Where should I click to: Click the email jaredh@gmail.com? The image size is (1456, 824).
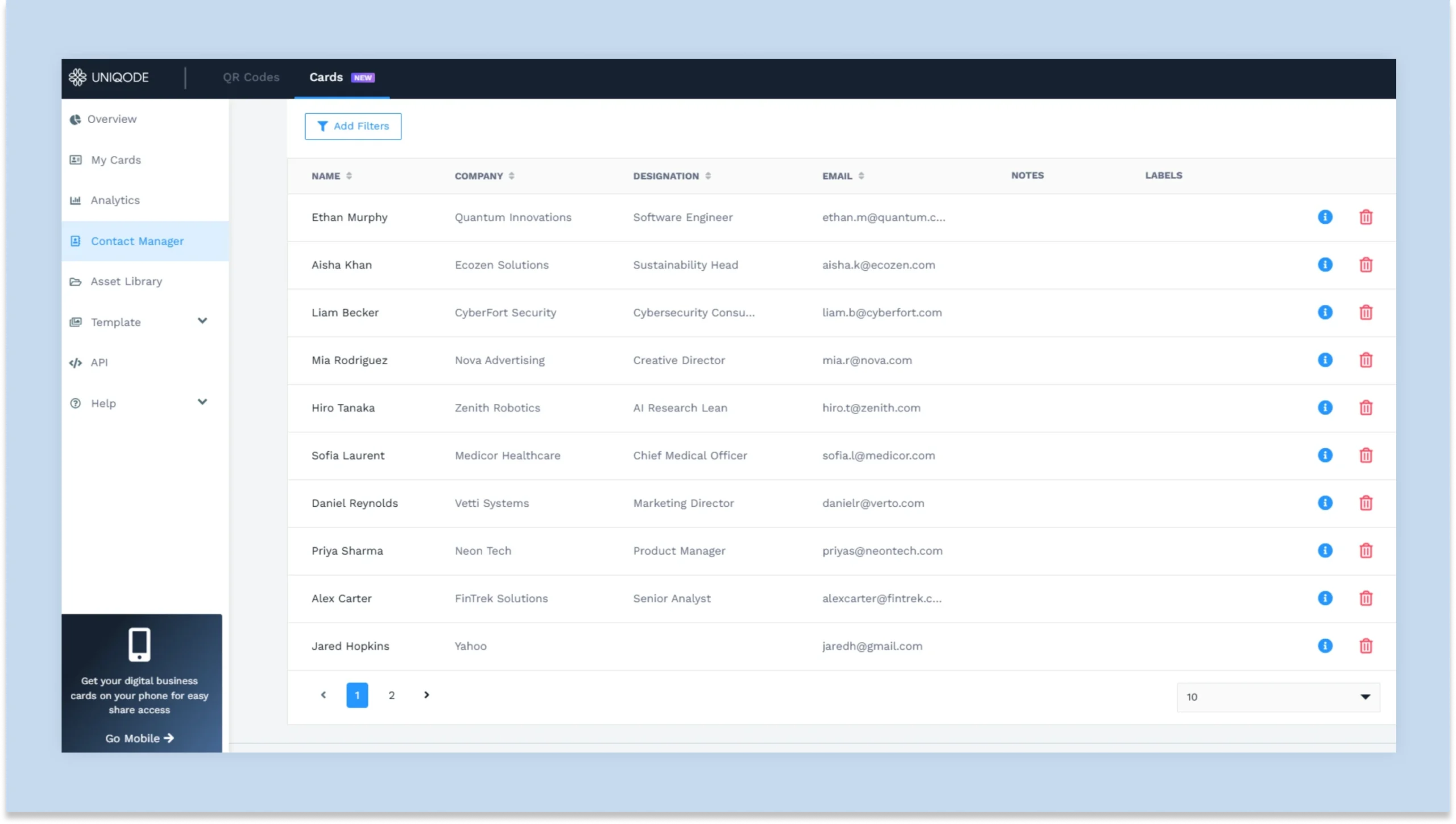872,646
